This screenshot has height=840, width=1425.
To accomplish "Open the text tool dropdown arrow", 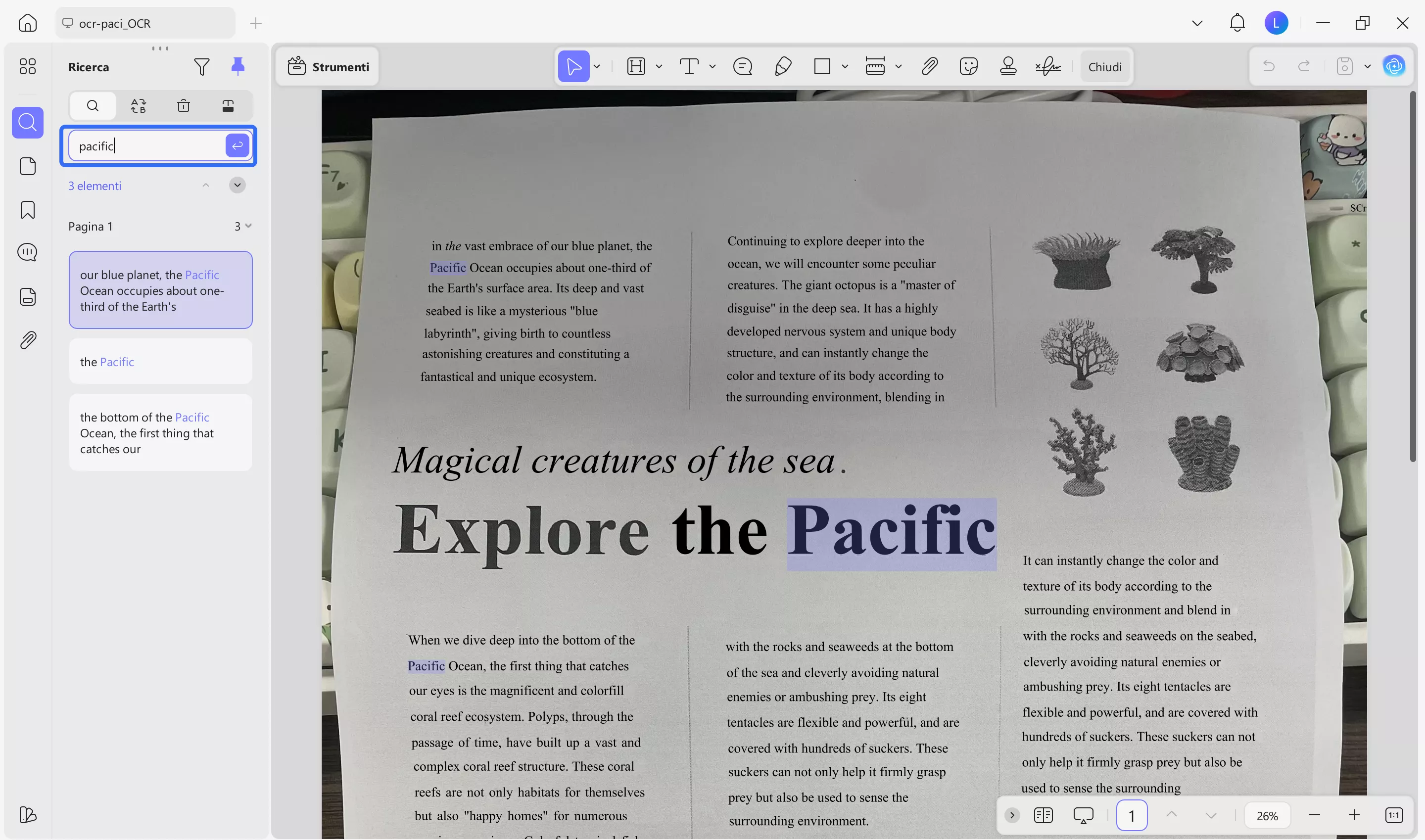I will click(x=712, y=67).
